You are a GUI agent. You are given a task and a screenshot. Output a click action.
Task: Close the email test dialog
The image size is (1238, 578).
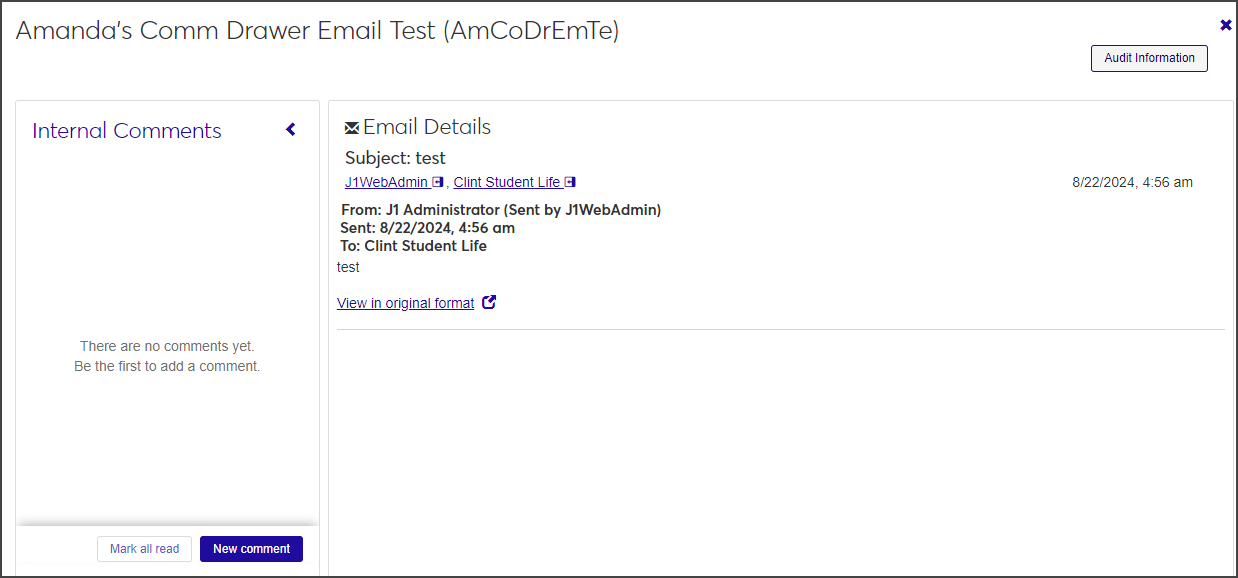1226,25
